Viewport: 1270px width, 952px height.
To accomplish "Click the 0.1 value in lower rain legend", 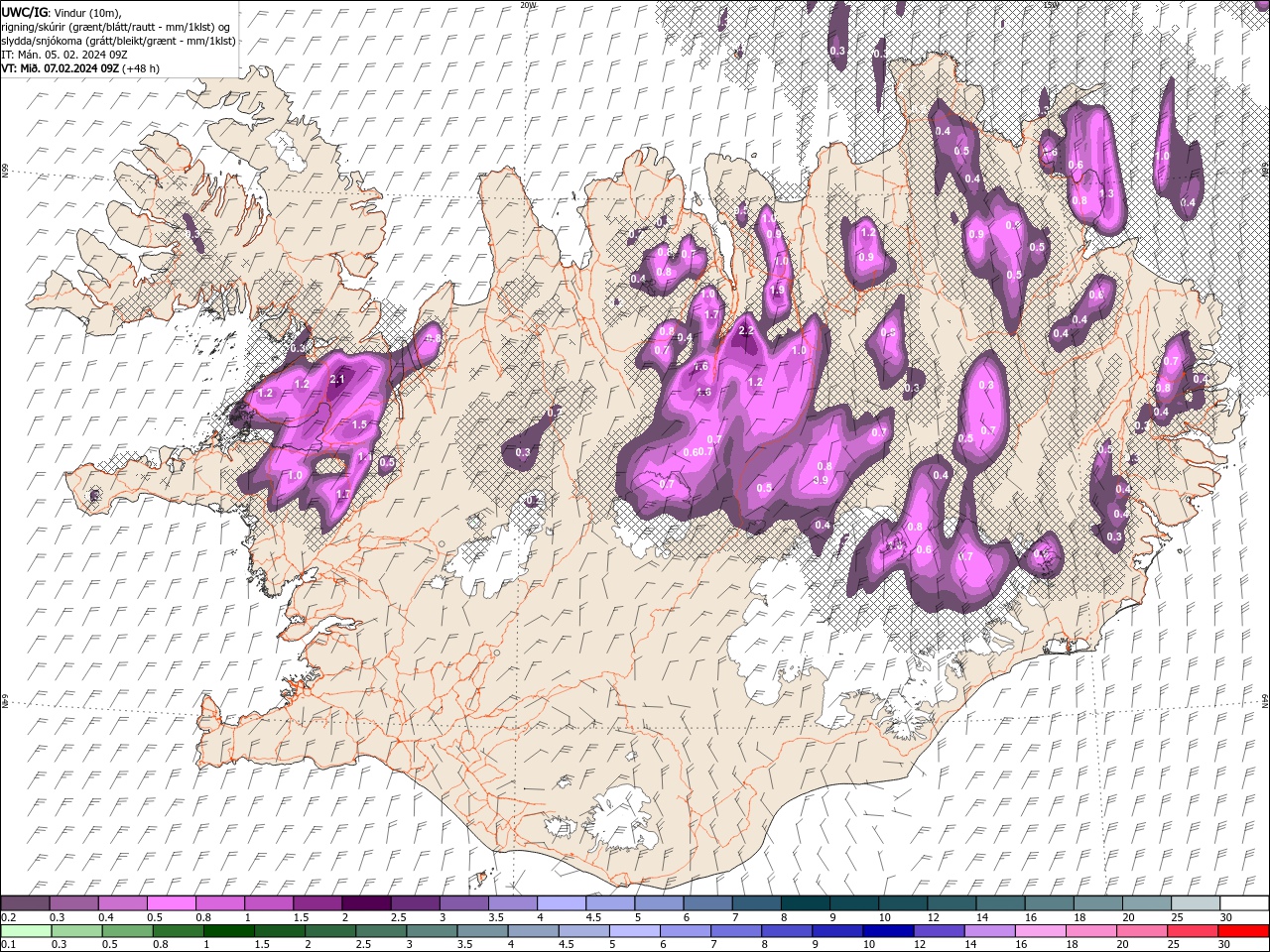I will (x=8, y=945).
